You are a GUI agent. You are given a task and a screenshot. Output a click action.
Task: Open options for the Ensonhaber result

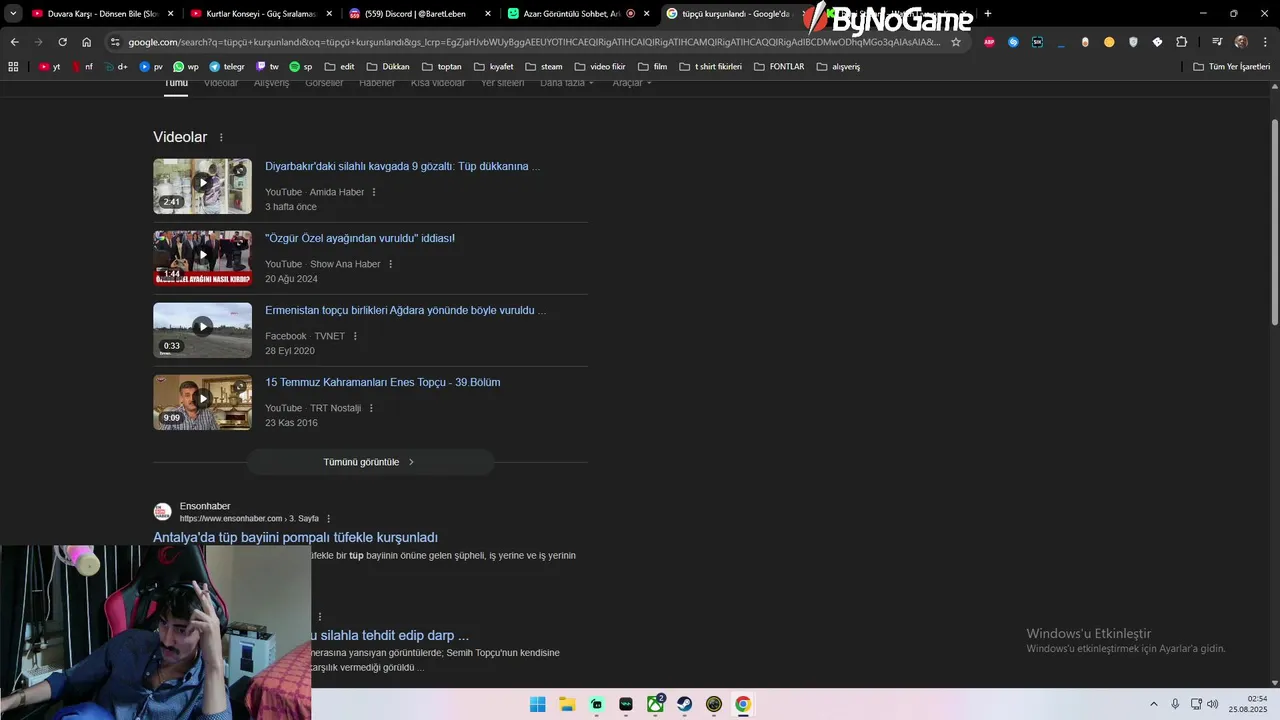pos(328,519)
